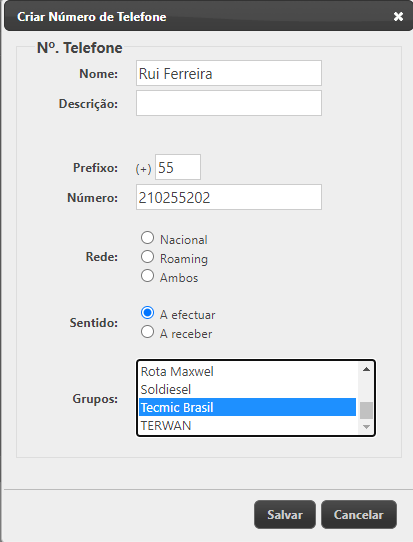Close the Criar Número de Telefone dialog
This screenshot has height=542, width=413.
398,16
